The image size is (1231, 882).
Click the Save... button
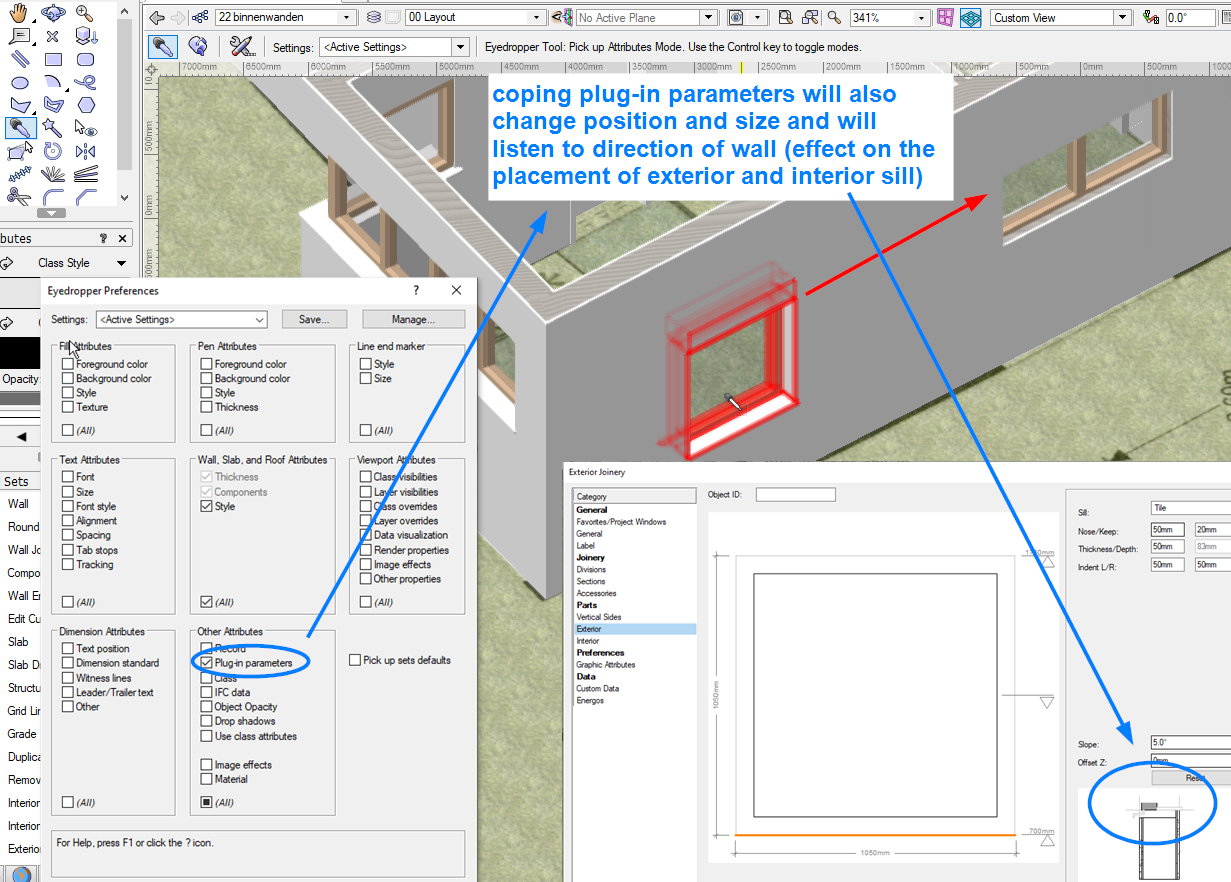(314, 319)
